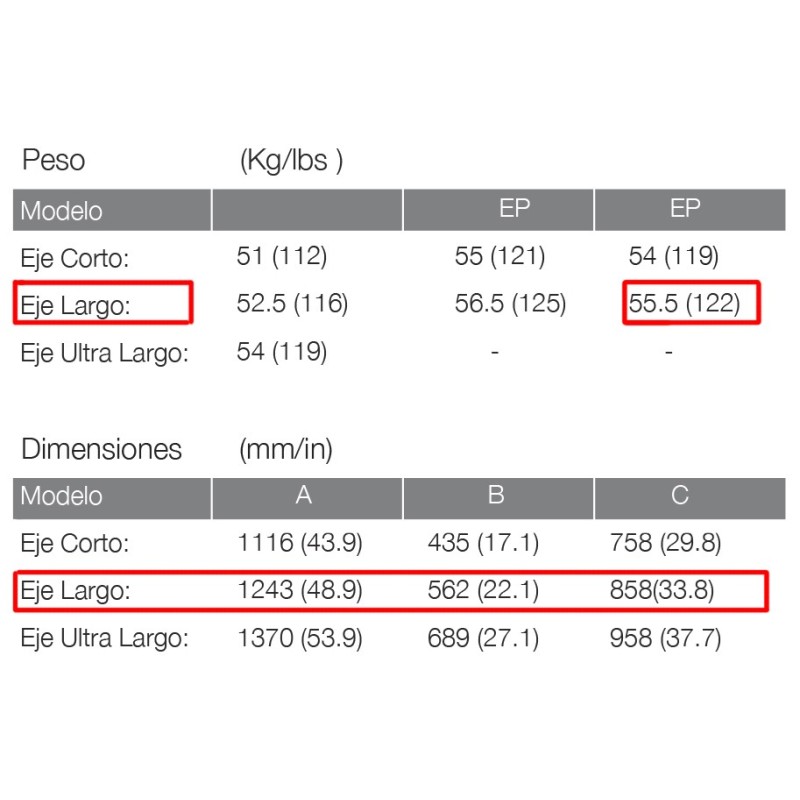Select the Modelo header in Dimensiones table

61,496
